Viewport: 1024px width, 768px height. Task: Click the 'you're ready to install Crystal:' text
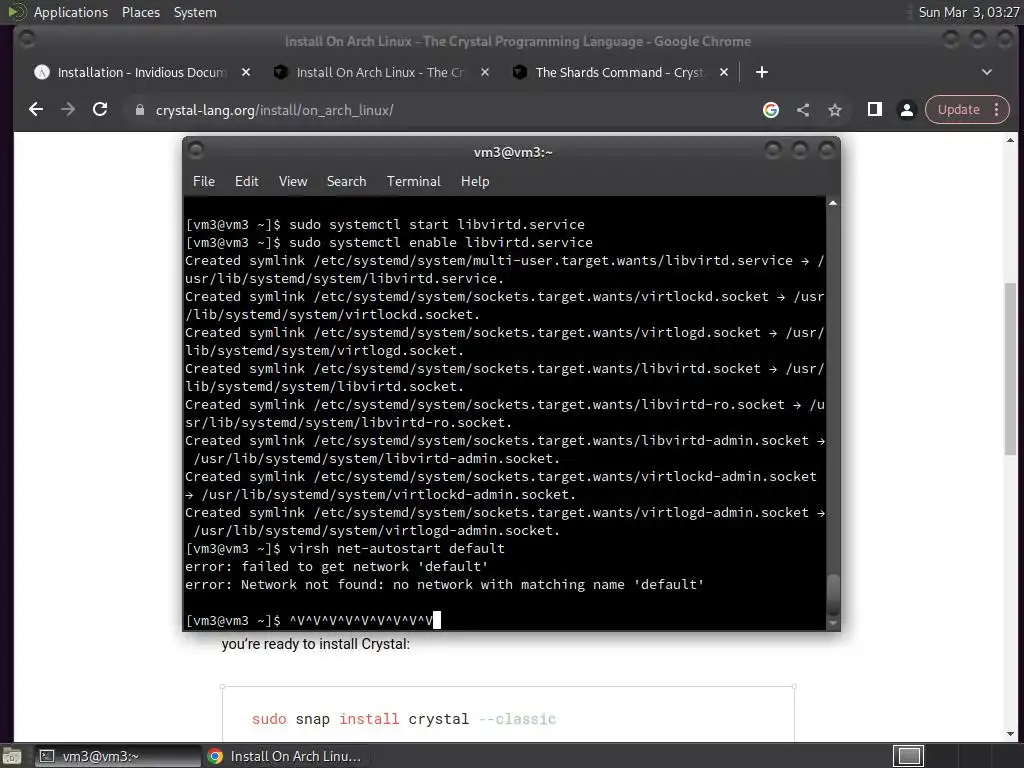point(315,644)
